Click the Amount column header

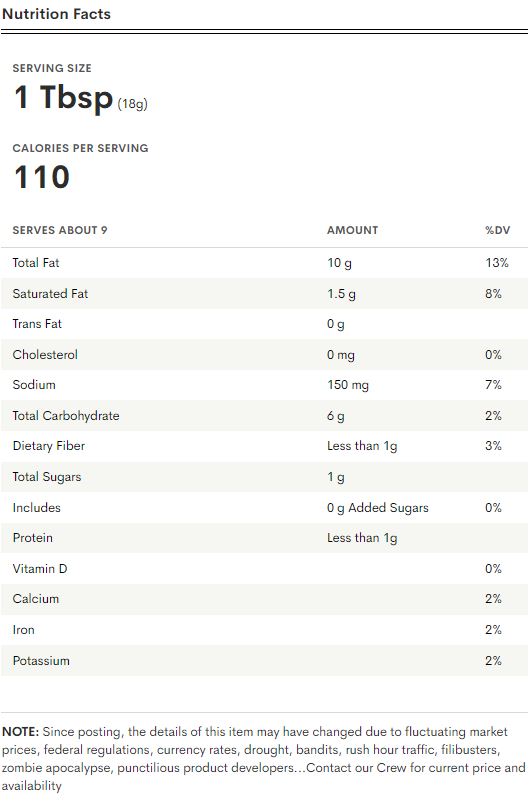point(352,230)
